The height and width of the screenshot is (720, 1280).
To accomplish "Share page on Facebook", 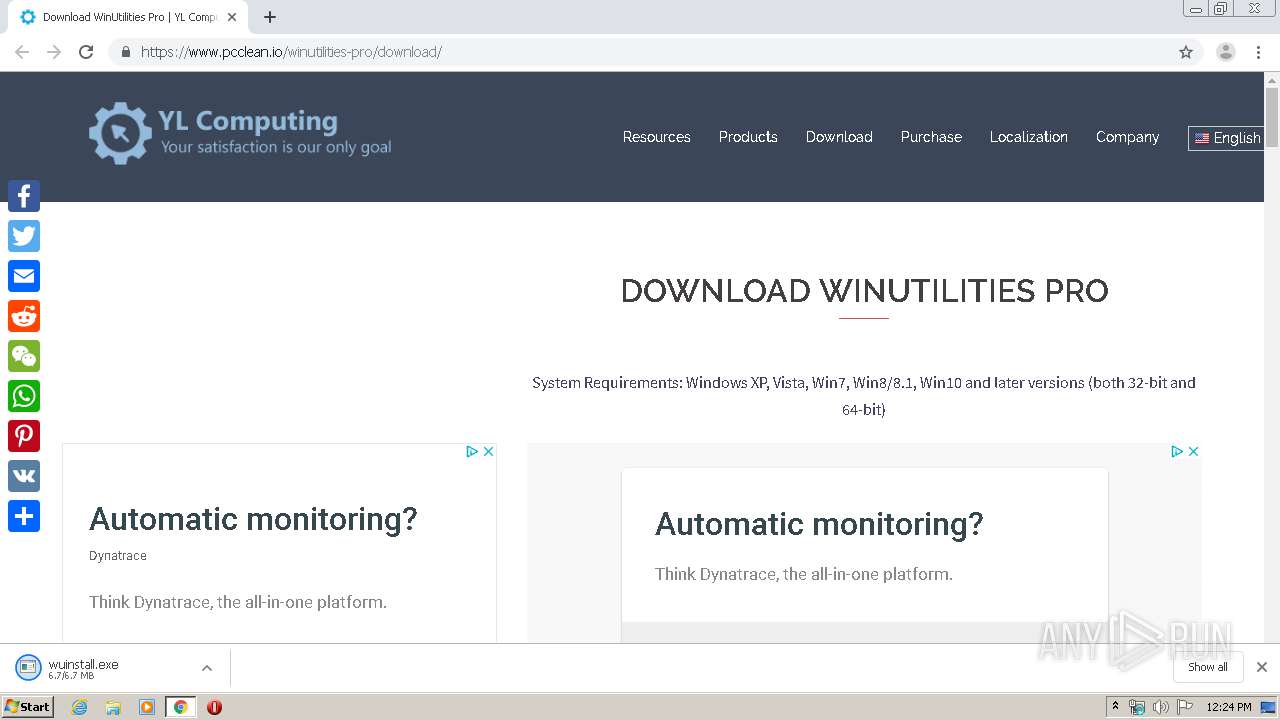I will pyautogui.click(x=24, y=196).
